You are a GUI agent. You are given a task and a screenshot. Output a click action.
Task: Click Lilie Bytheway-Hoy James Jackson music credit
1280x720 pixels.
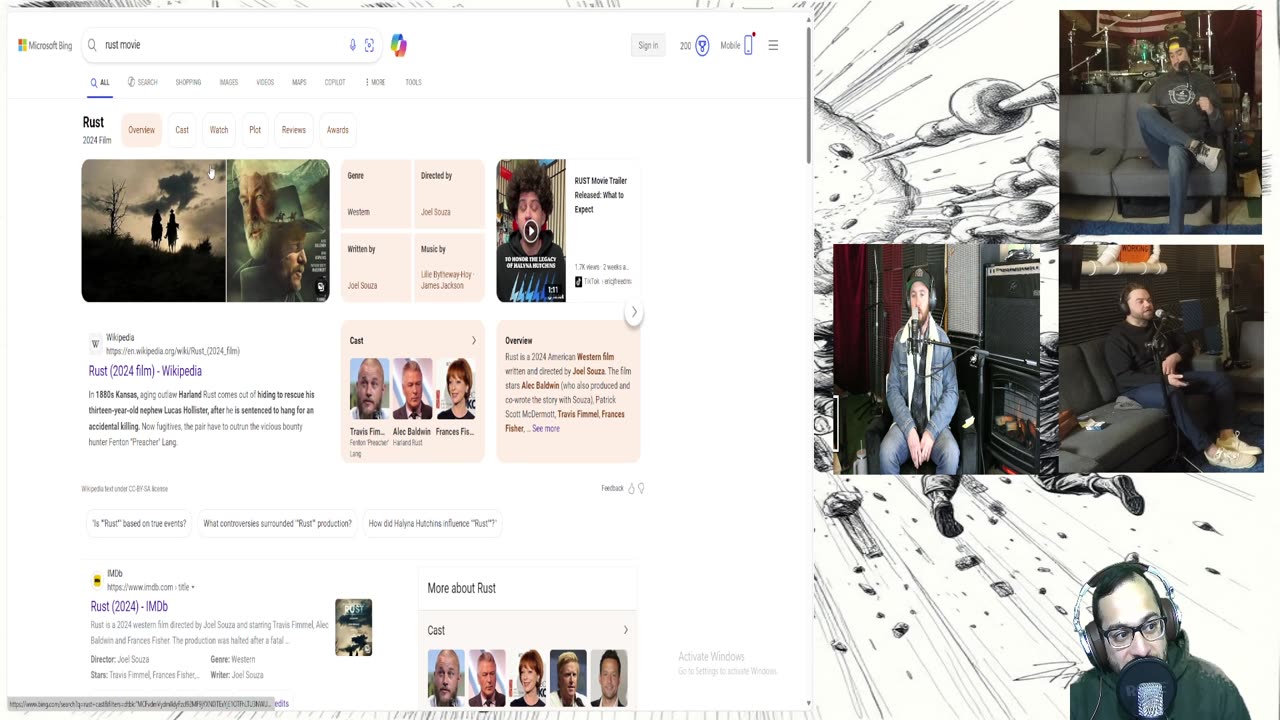446,280
